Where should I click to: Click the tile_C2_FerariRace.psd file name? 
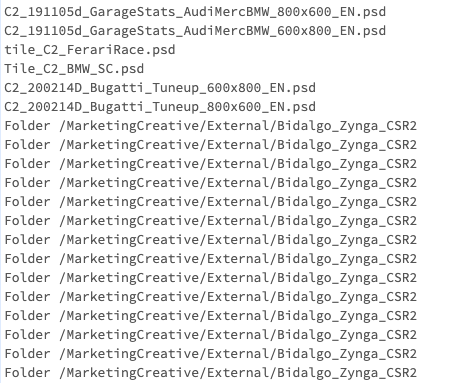(90, 50)
